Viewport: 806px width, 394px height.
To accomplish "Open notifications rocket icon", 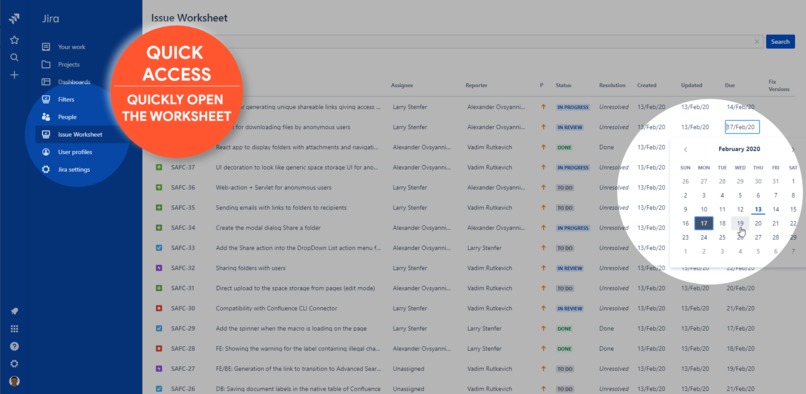I will point(14,311).
